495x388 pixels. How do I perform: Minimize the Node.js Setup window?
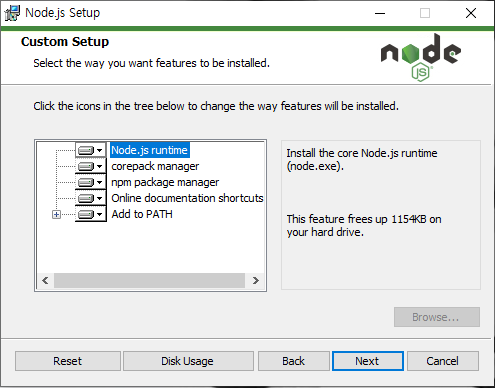click(x=380, y=13)
